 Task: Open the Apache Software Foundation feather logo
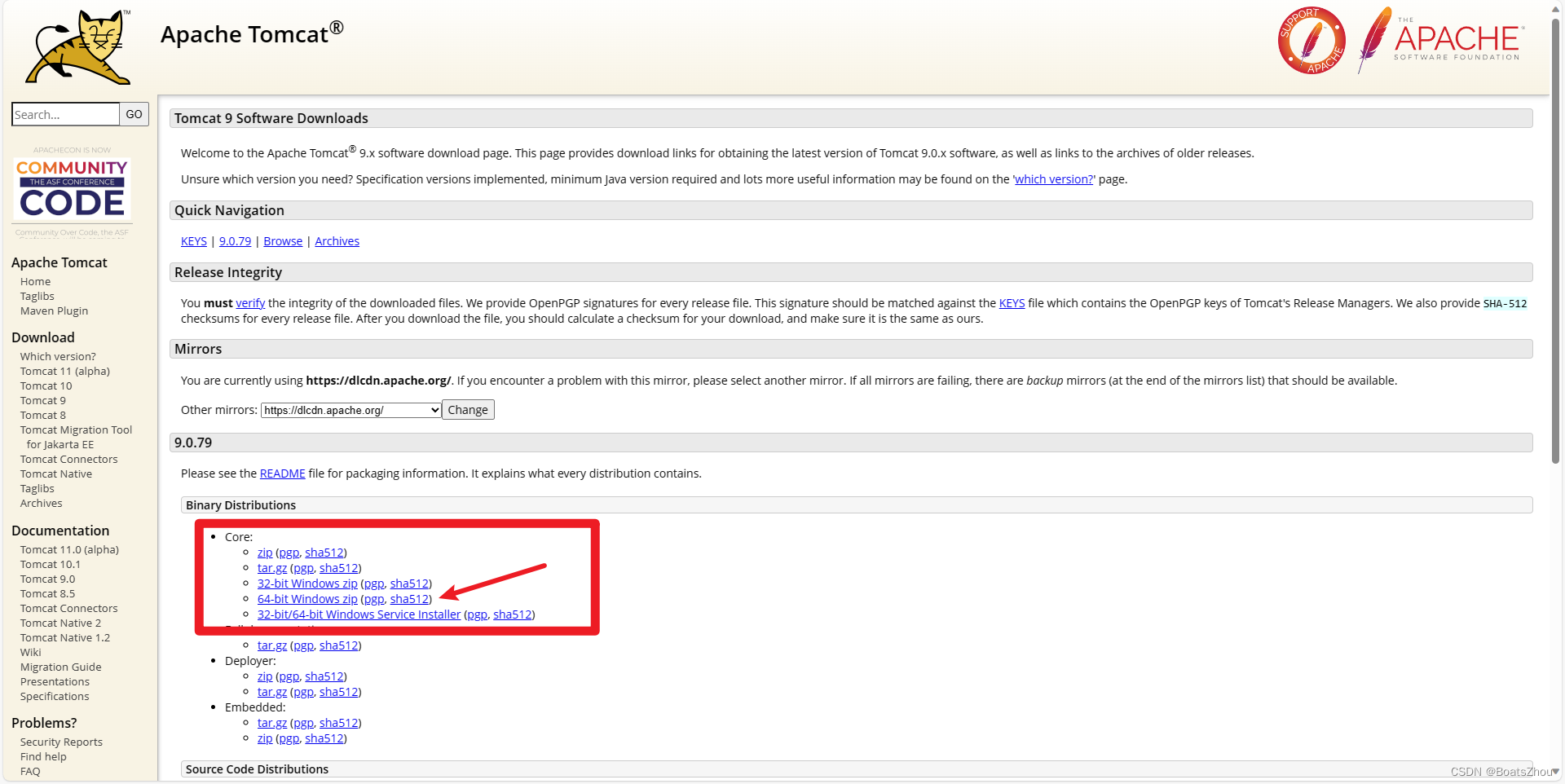tap(1440, 39)
